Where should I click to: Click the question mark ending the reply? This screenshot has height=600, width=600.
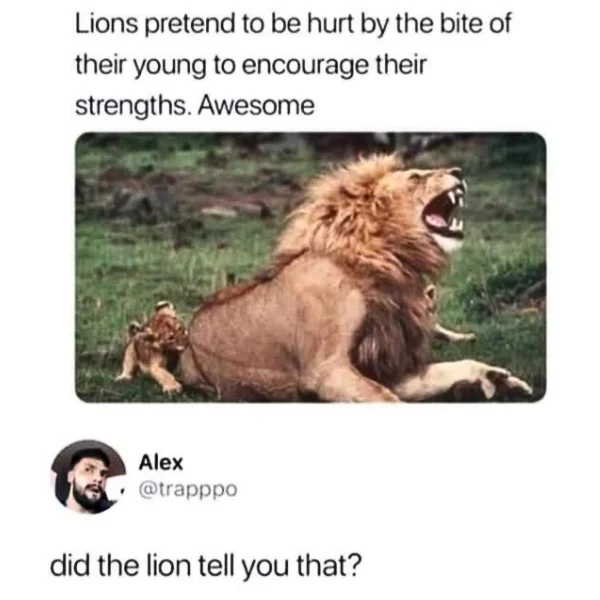355,566
